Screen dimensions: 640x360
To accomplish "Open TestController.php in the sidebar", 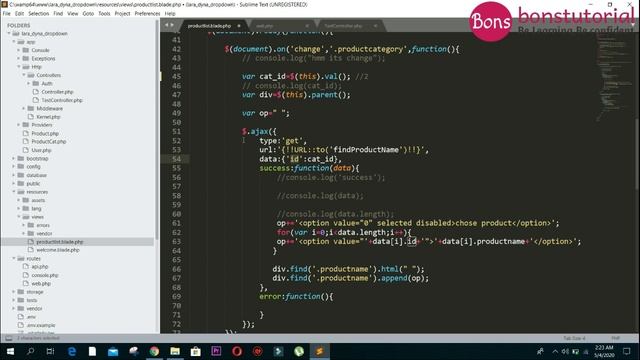I will coord(62,100).
